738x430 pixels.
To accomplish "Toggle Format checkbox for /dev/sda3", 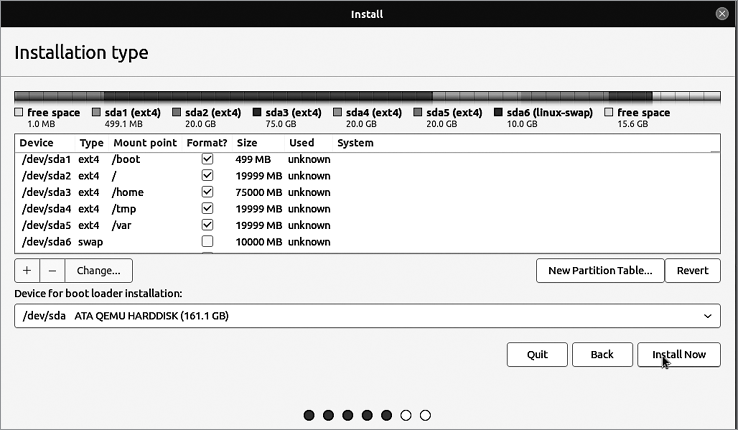I will point(207,192).
